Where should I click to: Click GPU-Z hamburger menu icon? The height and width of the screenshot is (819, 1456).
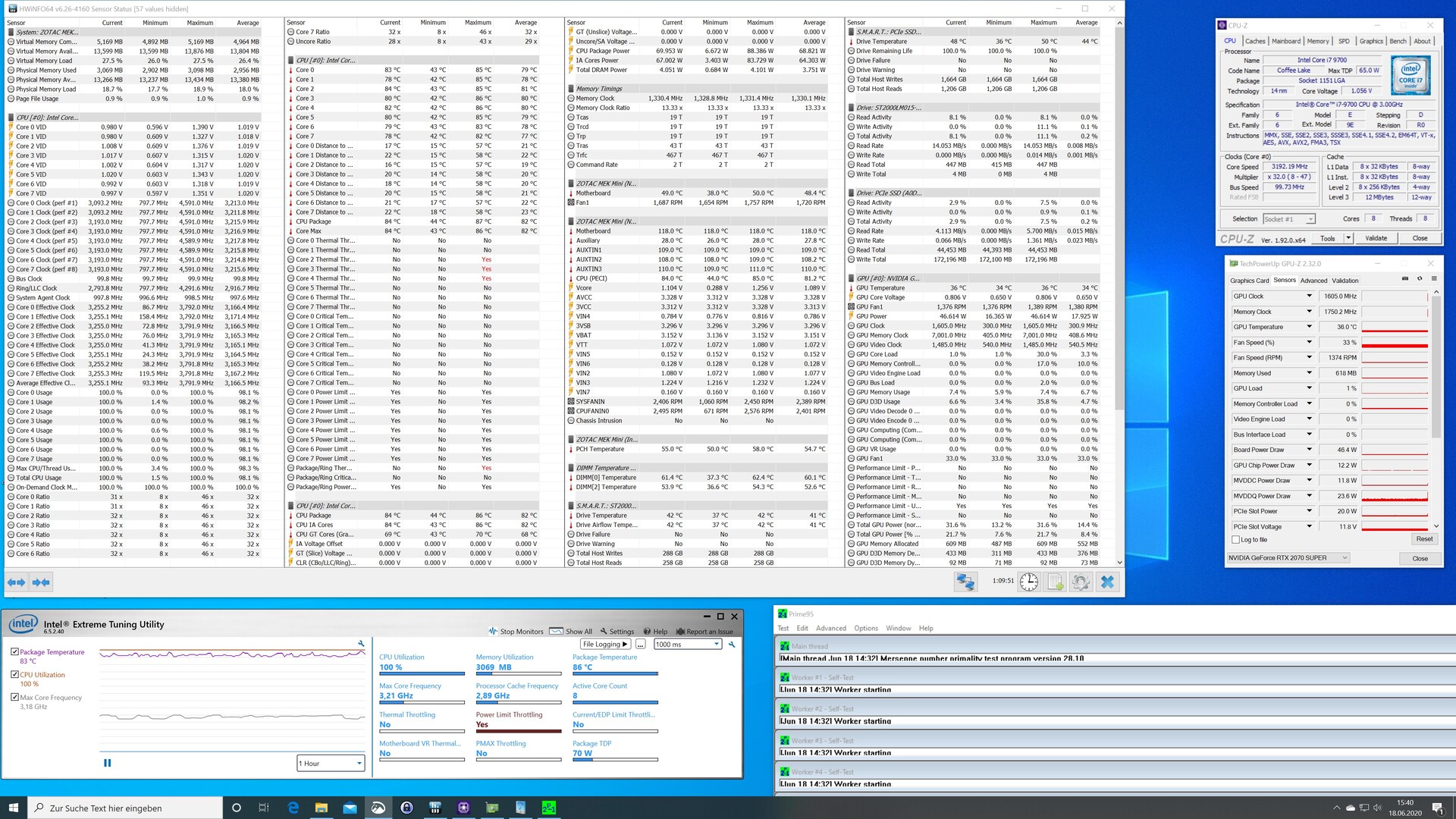click(x=1434, y=278)
